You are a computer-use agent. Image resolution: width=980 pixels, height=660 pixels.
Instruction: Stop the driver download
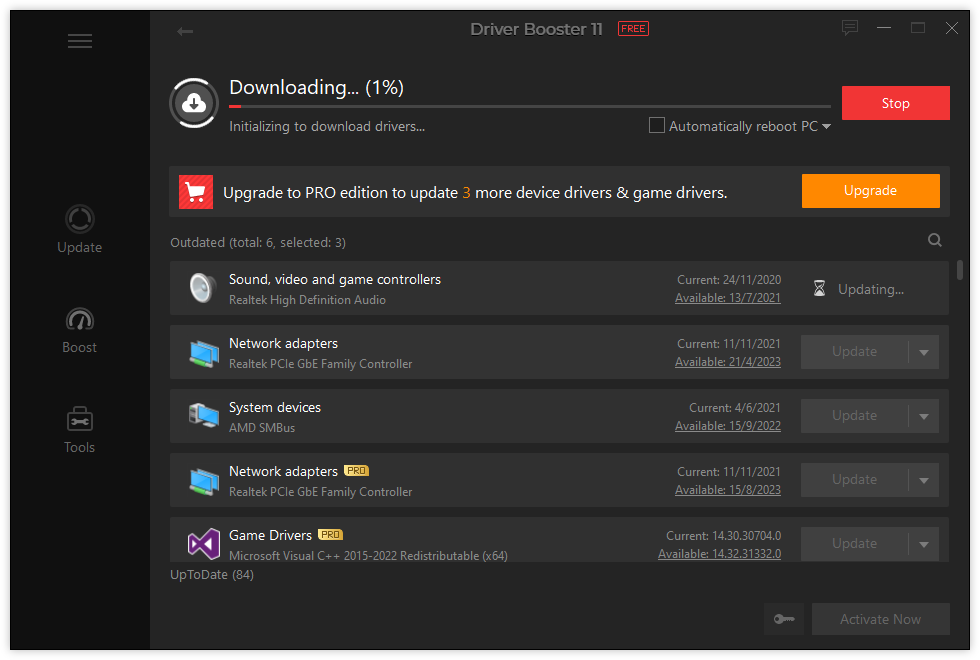click(x=896, y=103)
